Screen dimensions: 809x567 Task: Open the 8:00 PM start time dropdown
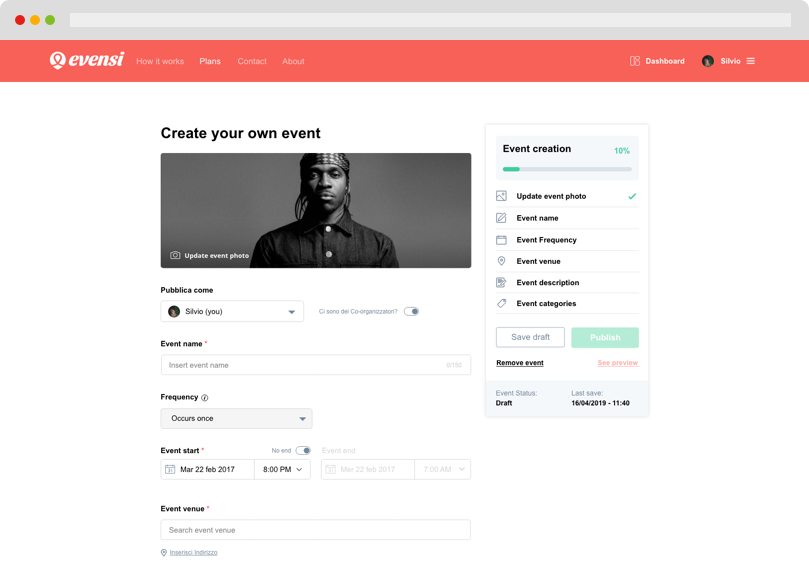(282, 469)
